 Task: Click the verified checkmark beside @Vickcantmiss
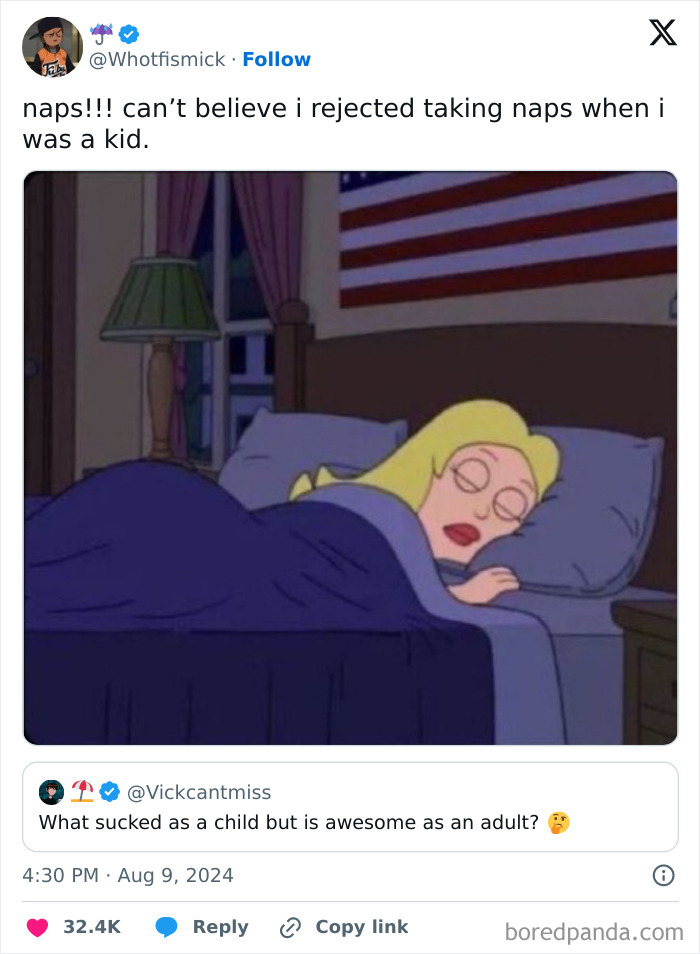[x=109, y=792]
